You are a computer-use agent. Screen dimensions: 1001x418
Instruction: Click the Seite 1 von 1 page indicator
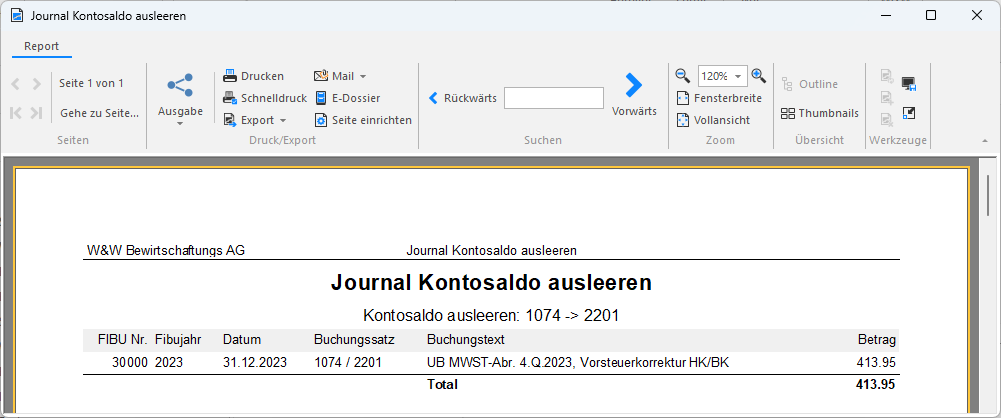pyautogui.click(x=91, y=84)
